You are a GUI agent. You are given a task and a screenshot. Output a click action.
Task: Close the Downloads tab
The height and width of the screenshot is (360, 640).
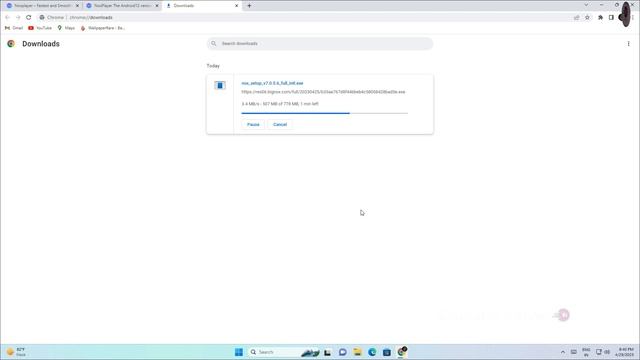coord(236,6)
